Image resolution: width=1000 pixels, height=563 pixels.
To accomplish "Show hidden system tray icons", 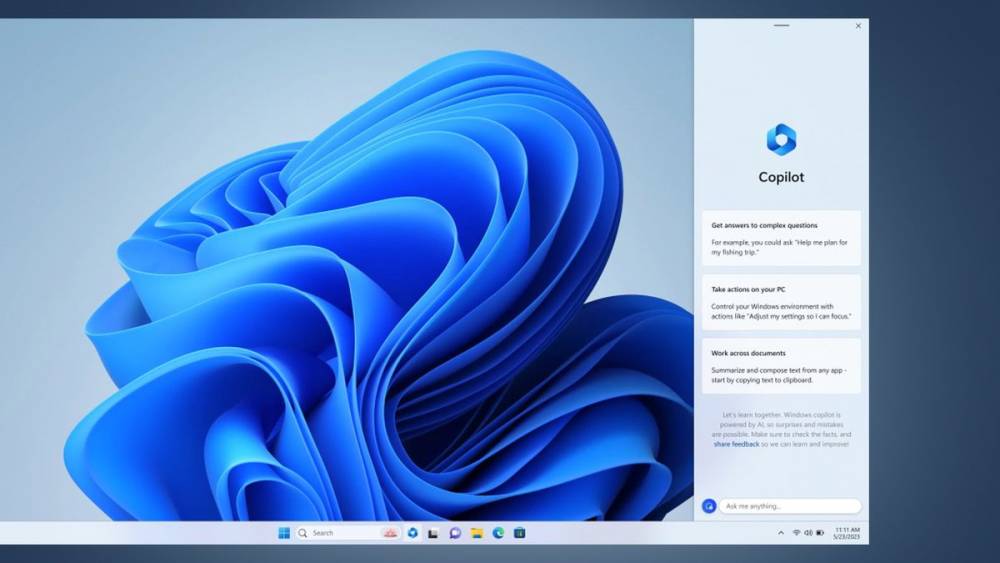I will point(781,533).
